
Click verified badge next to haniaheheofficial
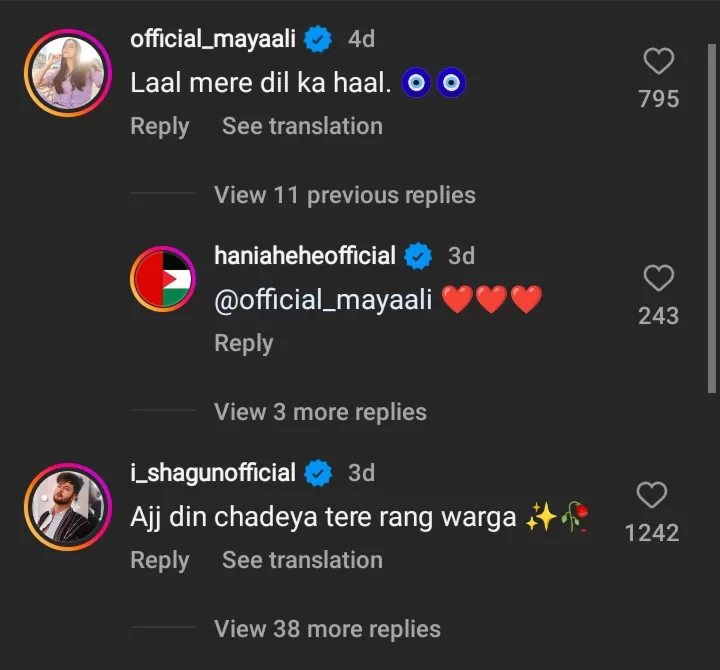[418, 257]
